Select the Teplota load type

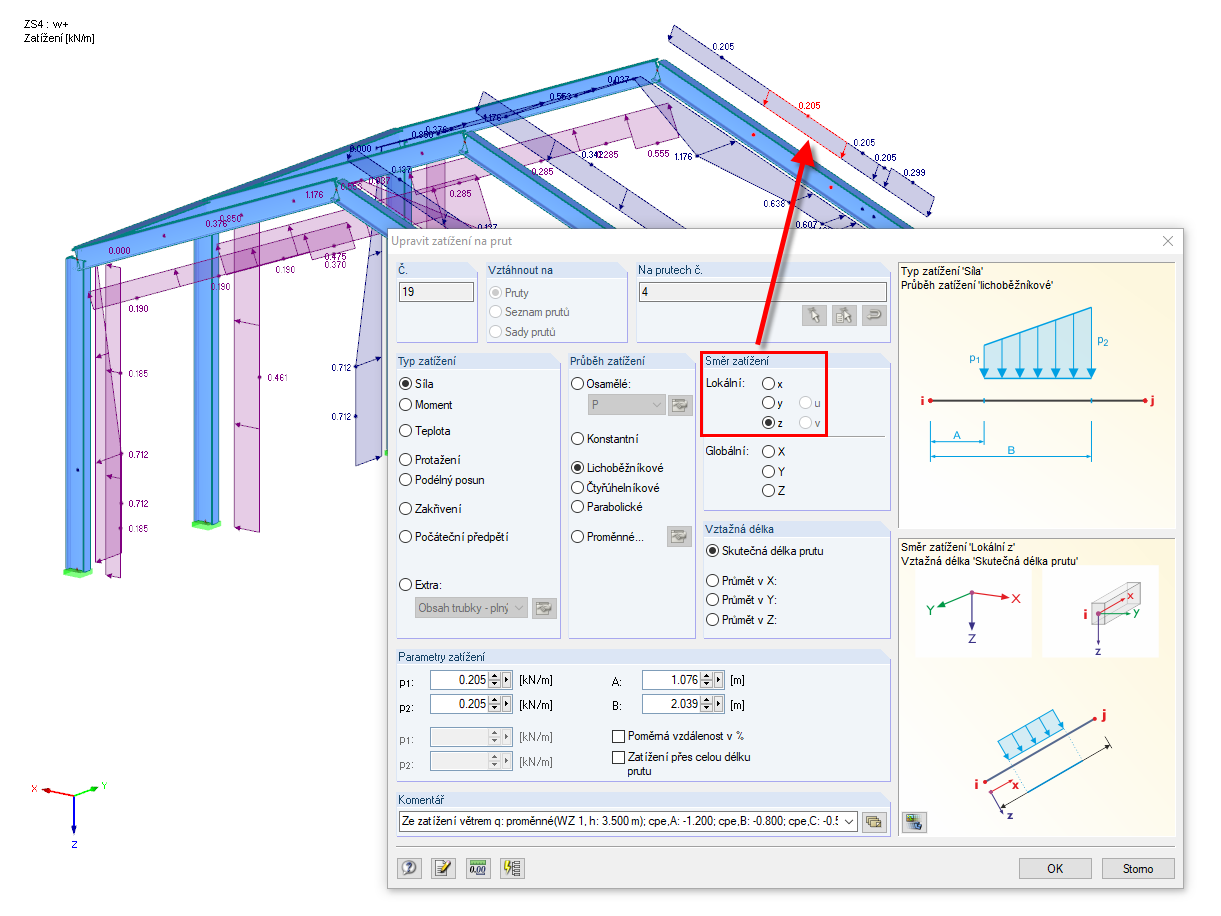[x=405, y=431]
